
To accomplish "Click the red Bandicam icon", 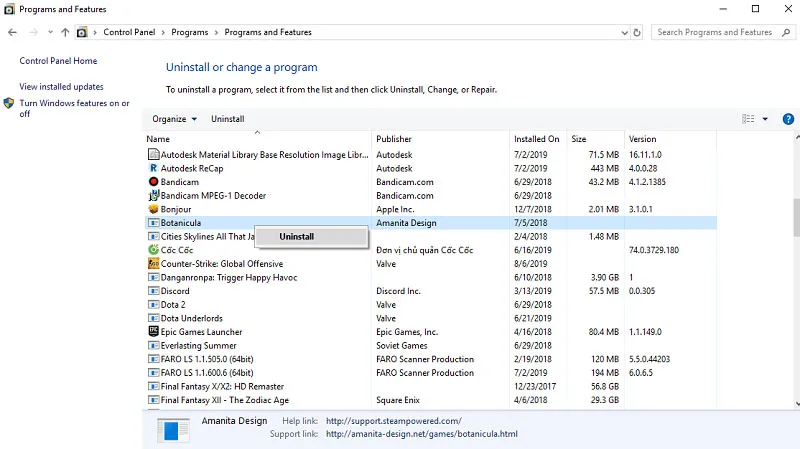I will point(153,182).
